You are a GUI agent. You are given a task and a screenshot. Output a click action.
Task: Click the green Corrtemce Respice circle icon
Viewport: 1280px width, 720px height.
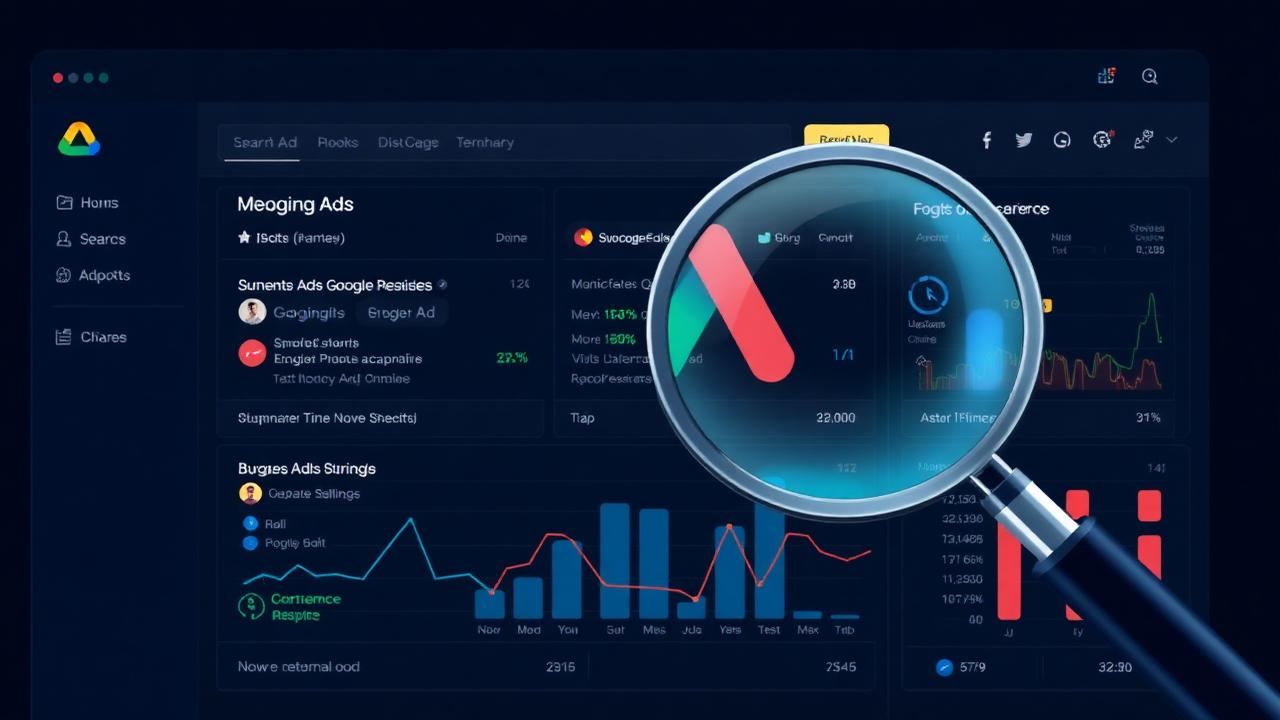coord(250,606)
